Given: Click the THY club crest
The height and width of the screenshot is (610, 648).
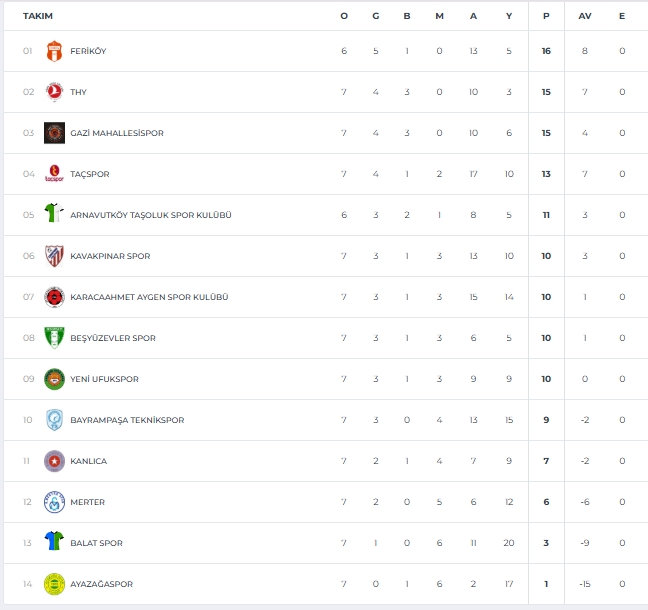Looking at the screenshot, I should tap(54, 92).
